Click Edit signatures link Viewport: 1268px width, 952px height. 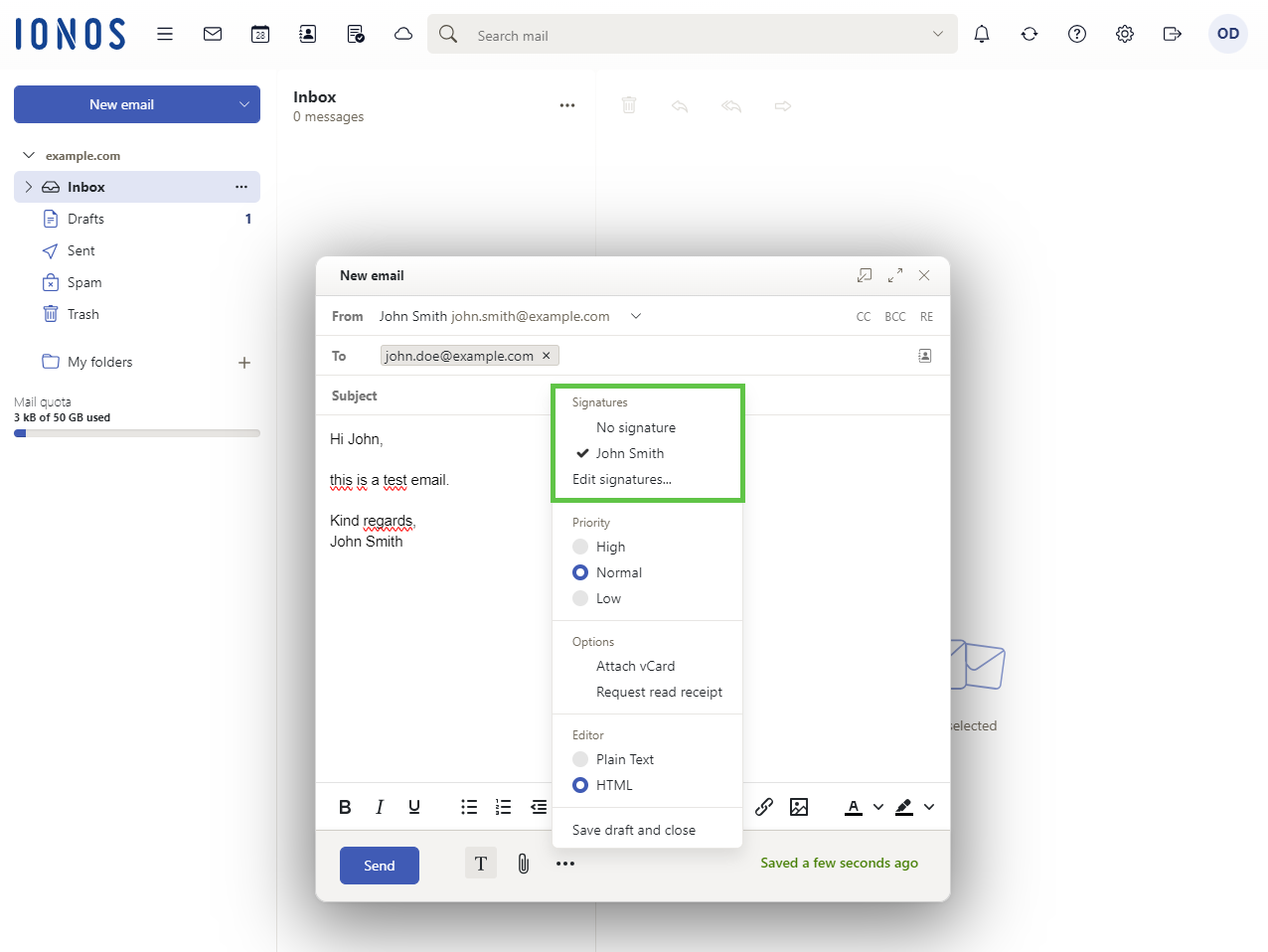pyautogui.click(x=622, y=479)
